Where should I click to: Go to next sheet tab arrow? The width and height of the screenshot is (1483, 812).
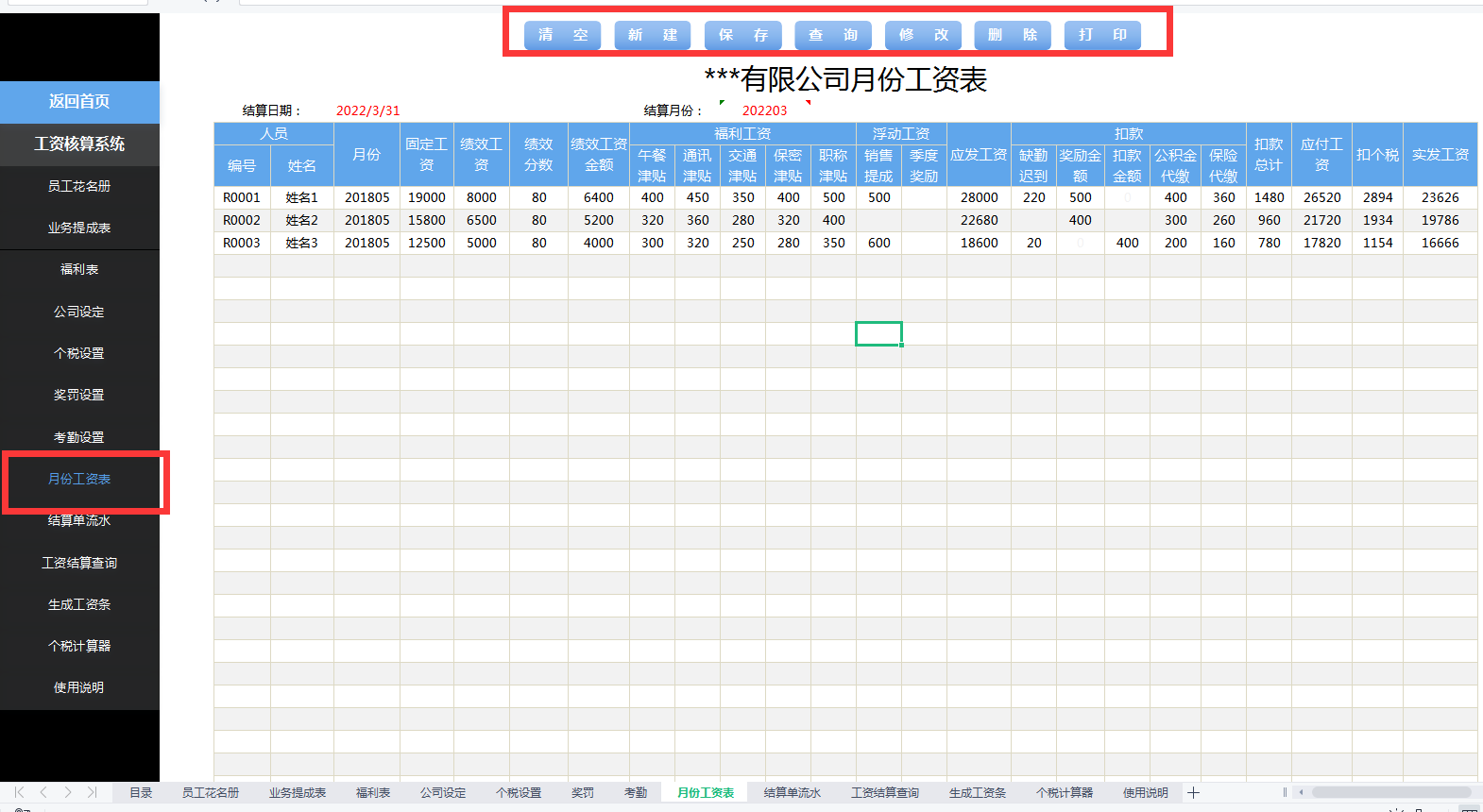coord(68,792)
